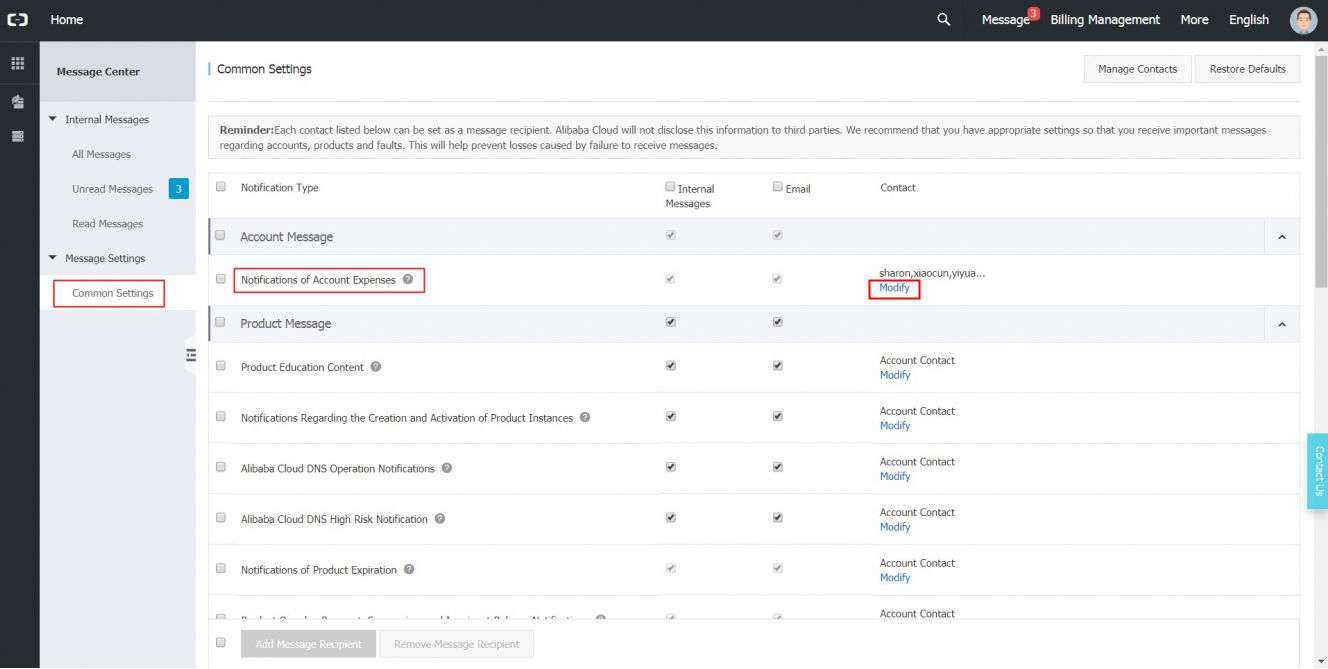
Task: Click help icon next to Product Education Content
Action: coord(376,367)
